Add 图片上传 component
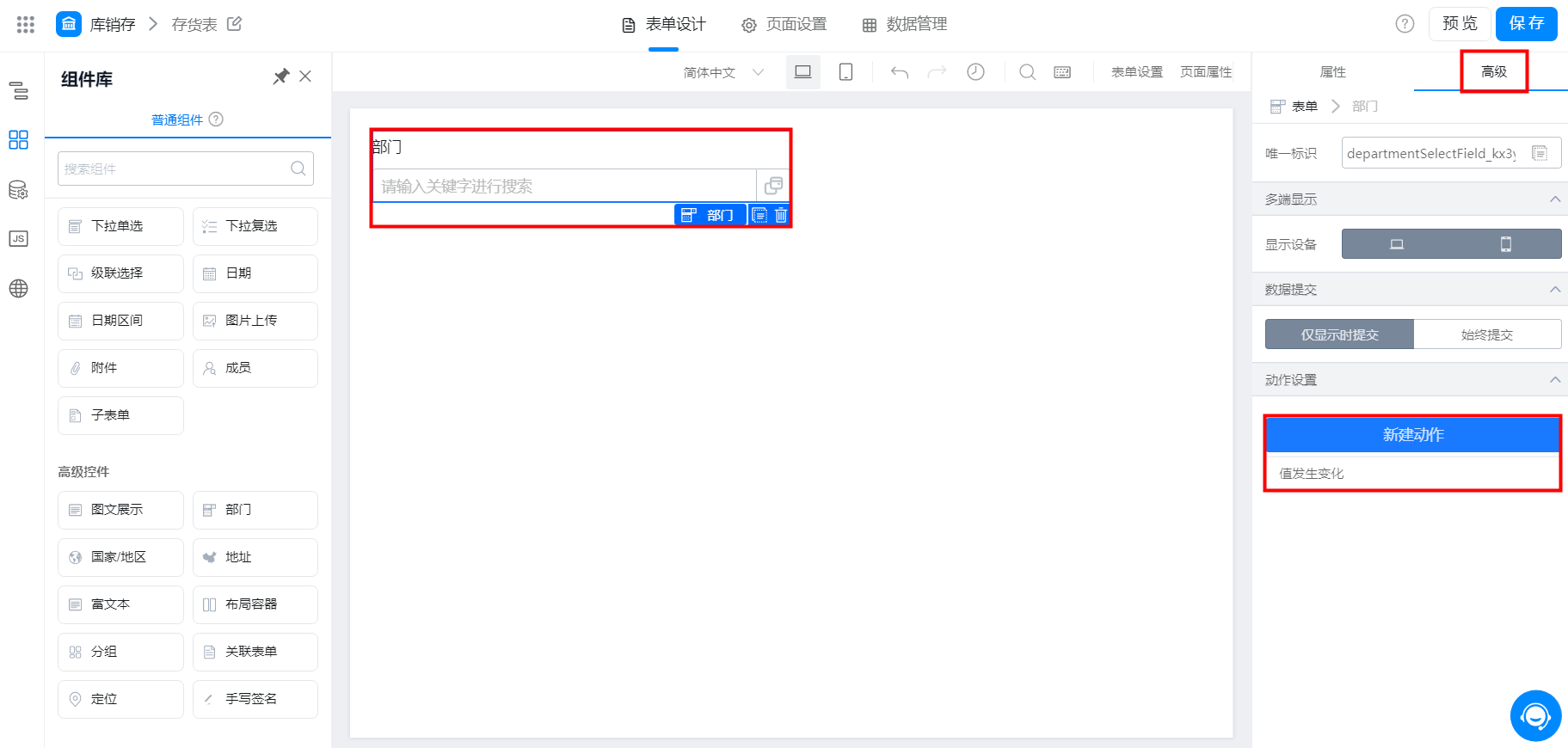Image resolution: width=1568 pixels, height=748 pixels. click(x=255, y=321)
